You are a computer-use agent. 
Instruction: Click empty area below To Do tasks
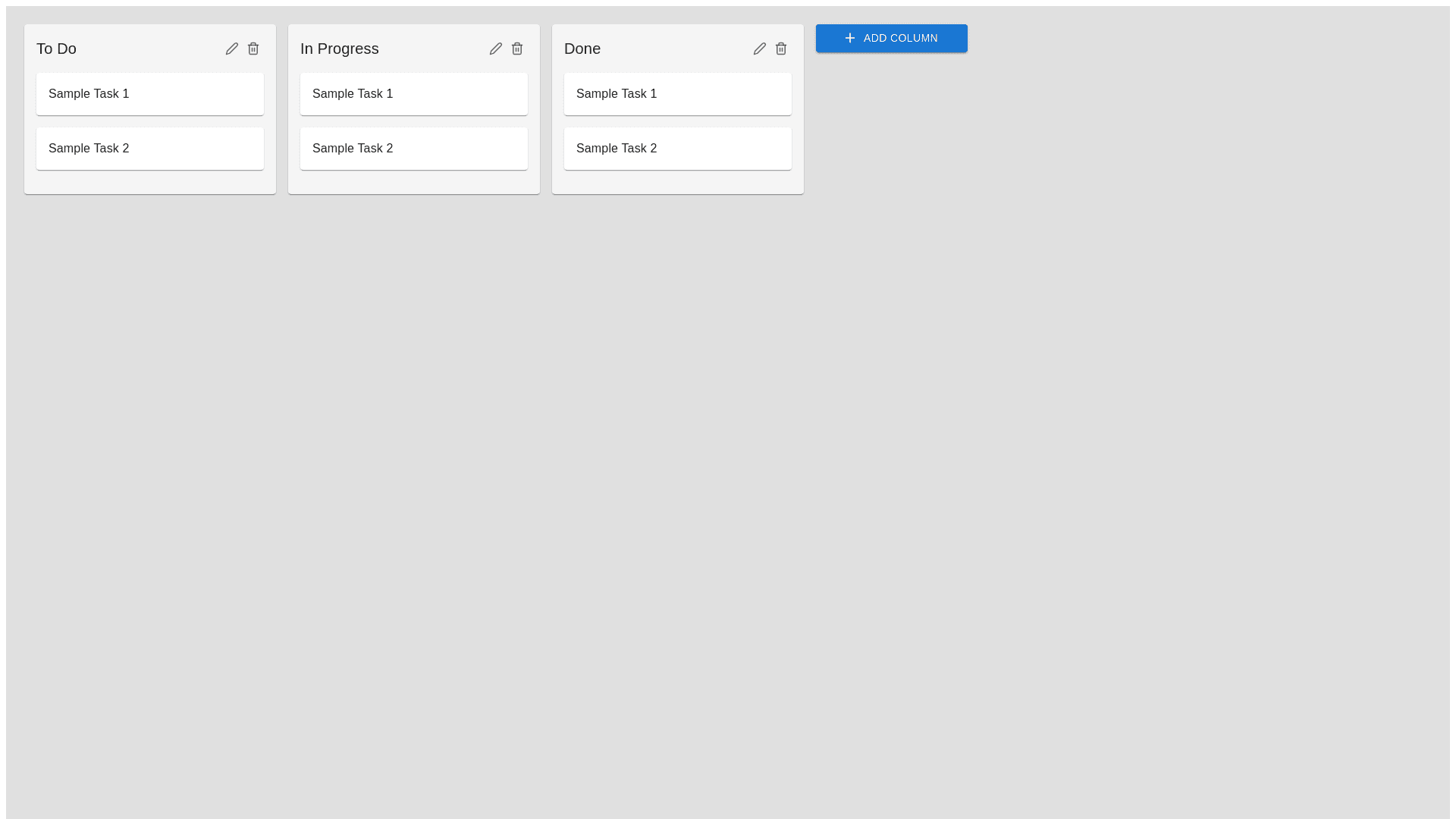pyautogui.click(x=150, y=182)
